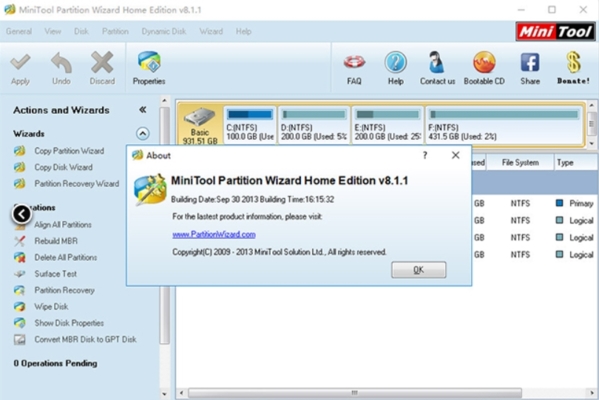
Task: Click the Type column header
Action: tap(575, 163)
